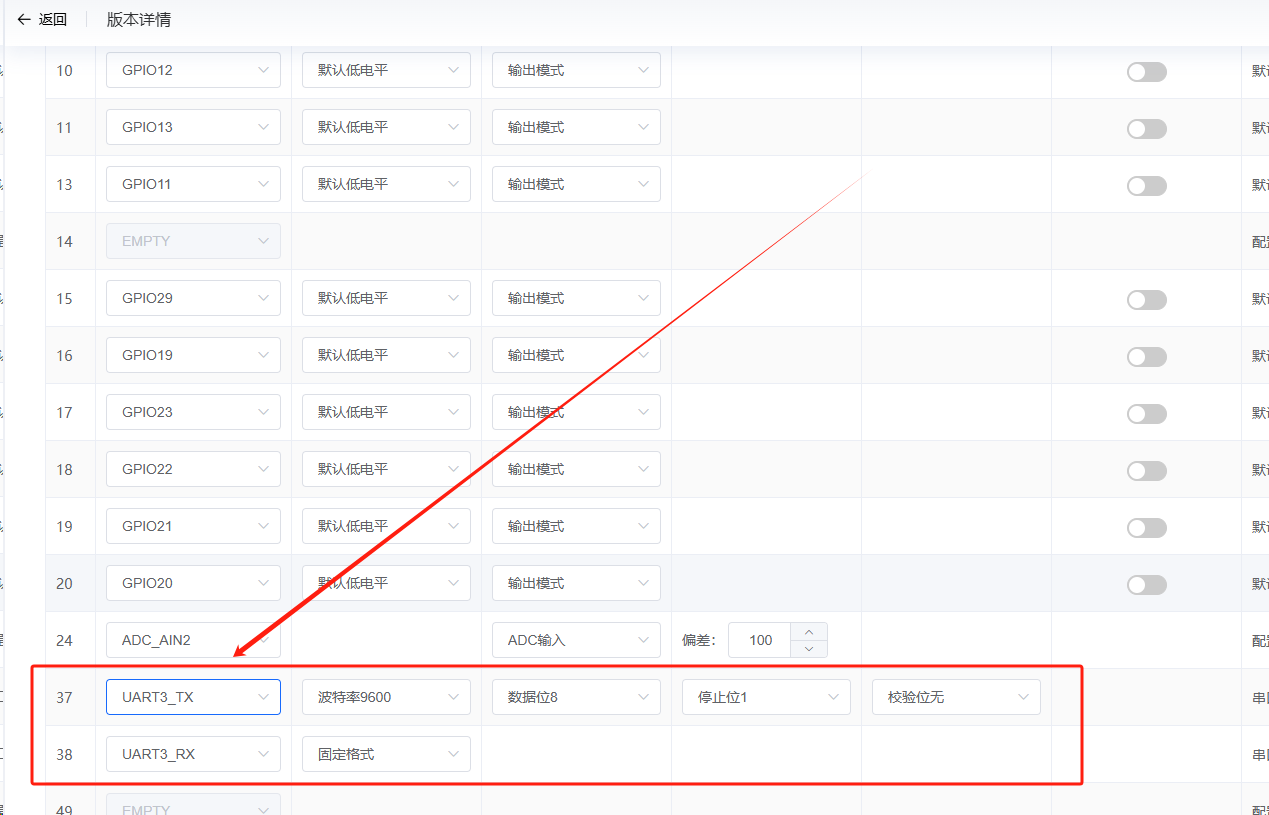Open the ADC_AIN2 pin dropdown
The height and width of the screenshot is (815, 1269).
click(193, 640)
